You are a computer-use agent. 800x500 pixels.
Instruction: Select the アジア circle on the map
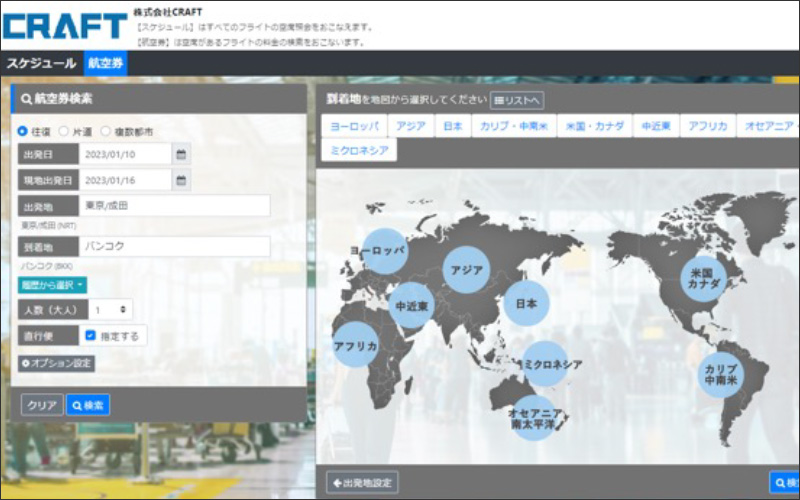(x=466, y=270)
